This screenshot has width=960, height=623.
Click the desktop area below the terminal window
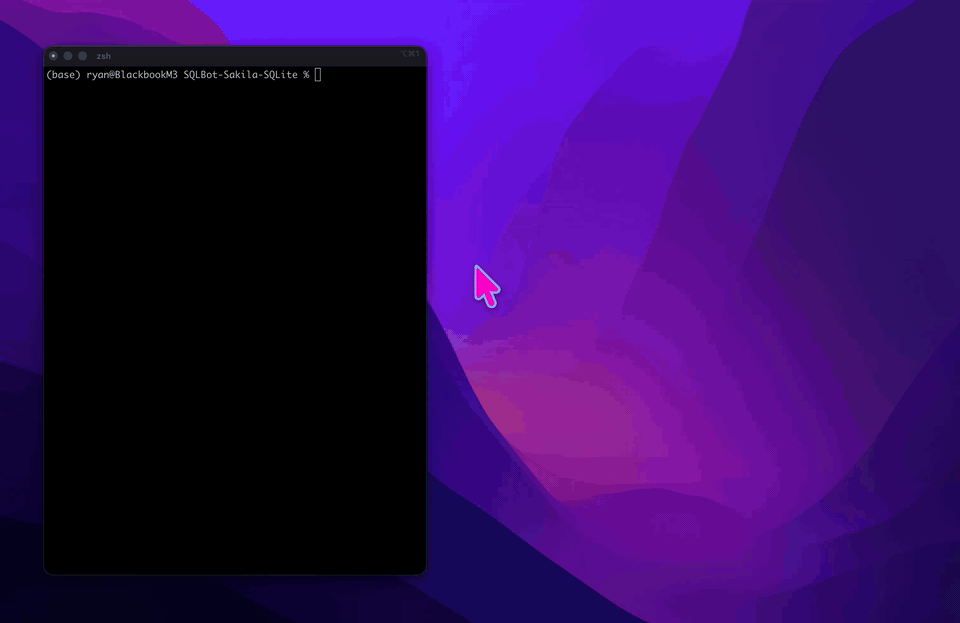(235, 600)
